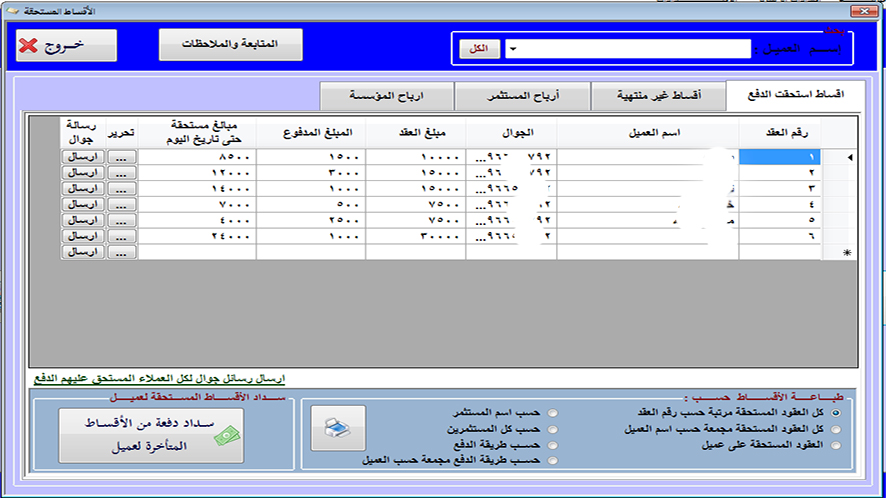886x498 pixels.
Task: Click the new row asterisk marker
Action: 849,253
